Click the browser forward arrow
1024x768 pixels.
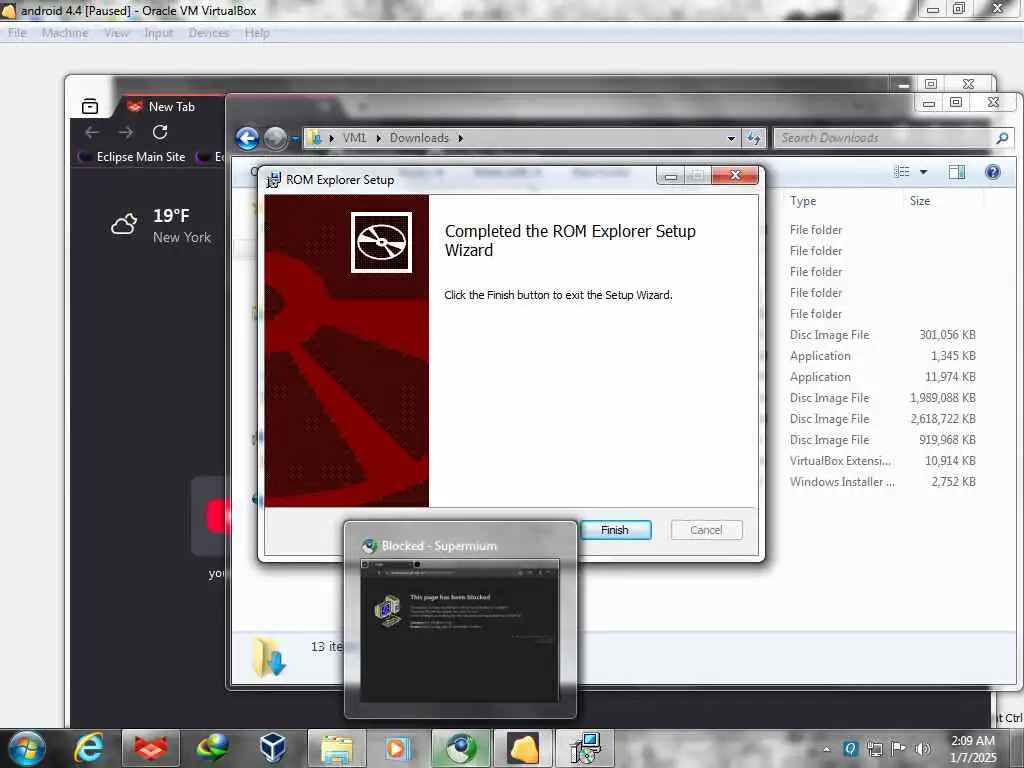point(126,133)
